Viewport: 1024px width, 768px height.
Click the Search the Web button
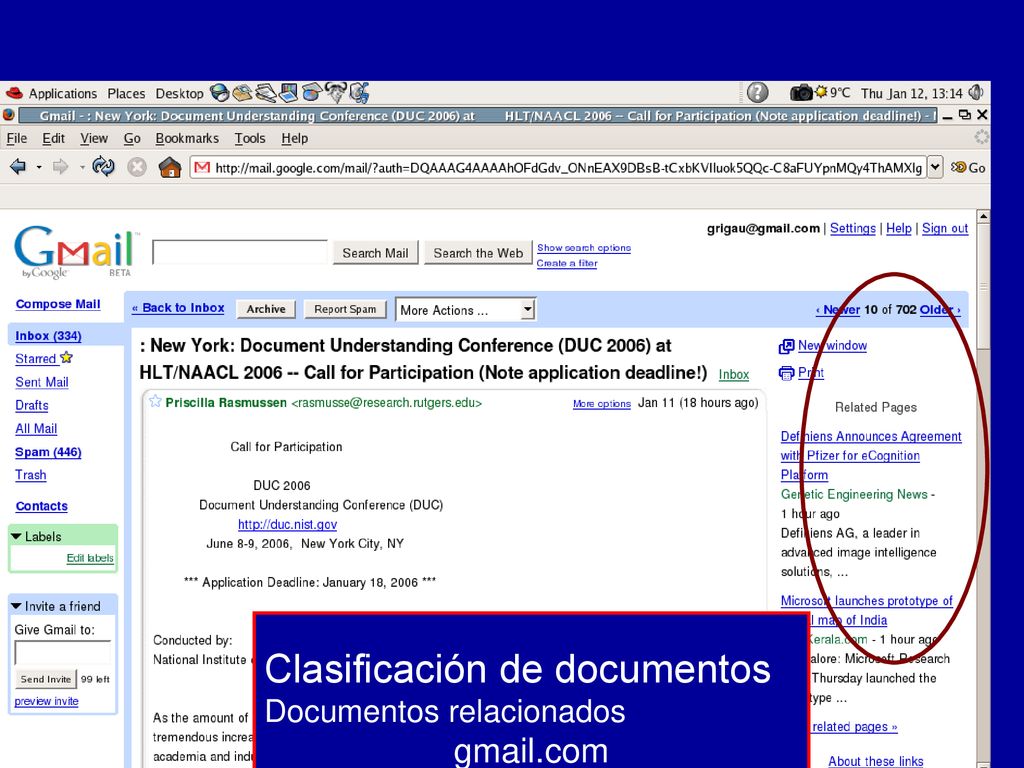tap(478, 253)
